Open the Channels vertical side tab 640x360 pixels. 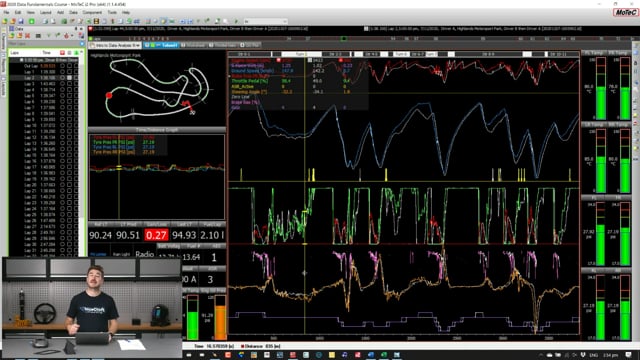click(4, 41)
